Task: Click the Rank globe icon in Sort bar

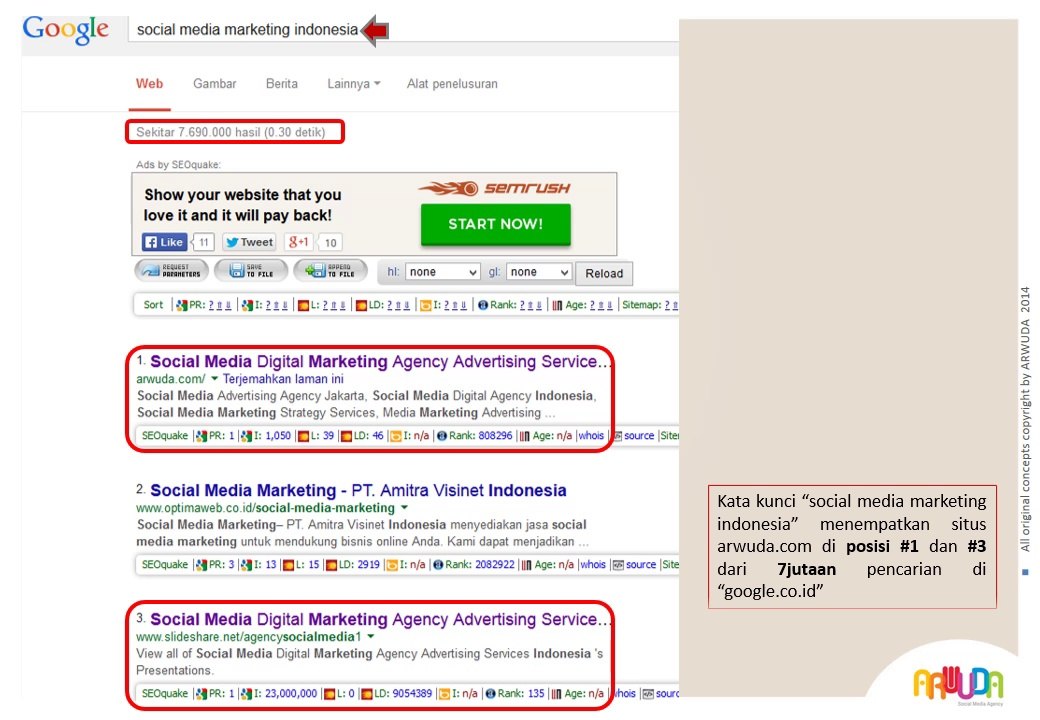Action: pyautogui.click(x=483, y=305)
